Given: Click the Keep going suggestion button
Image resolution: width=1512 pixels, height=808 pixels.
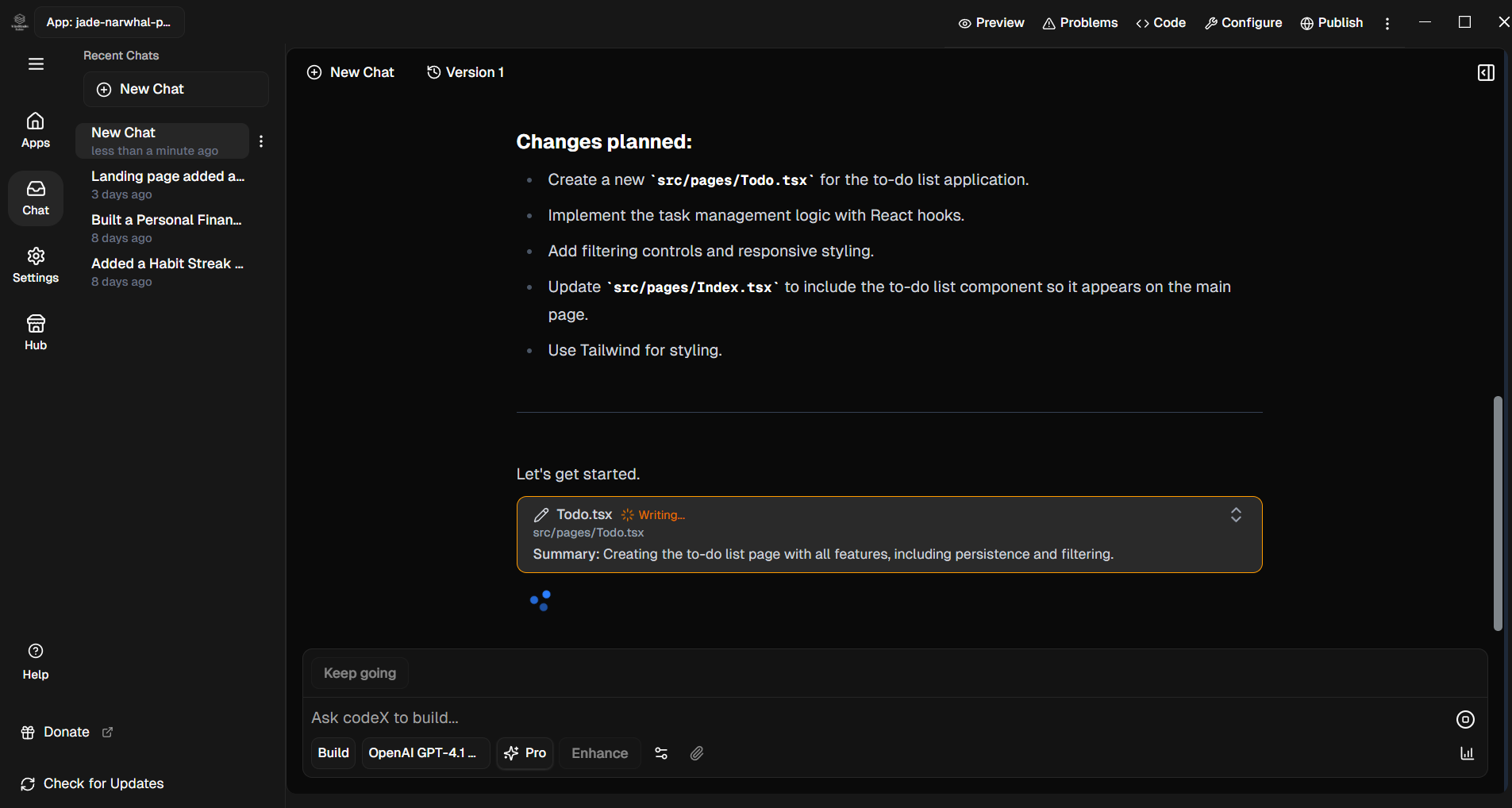Looking at the screenshot, I should (x=360, y=673).
